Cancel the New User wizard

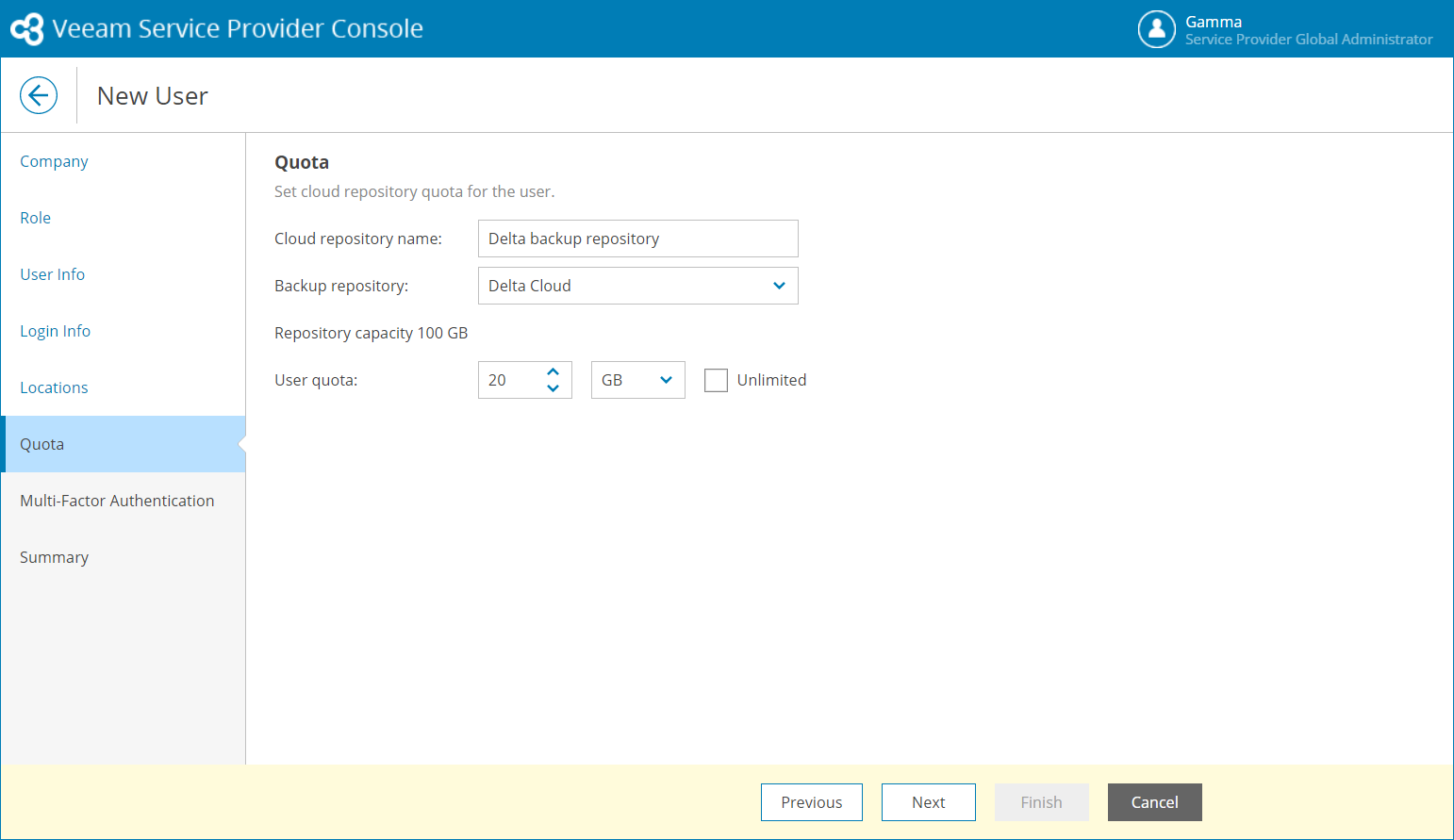click(1155, 802)
